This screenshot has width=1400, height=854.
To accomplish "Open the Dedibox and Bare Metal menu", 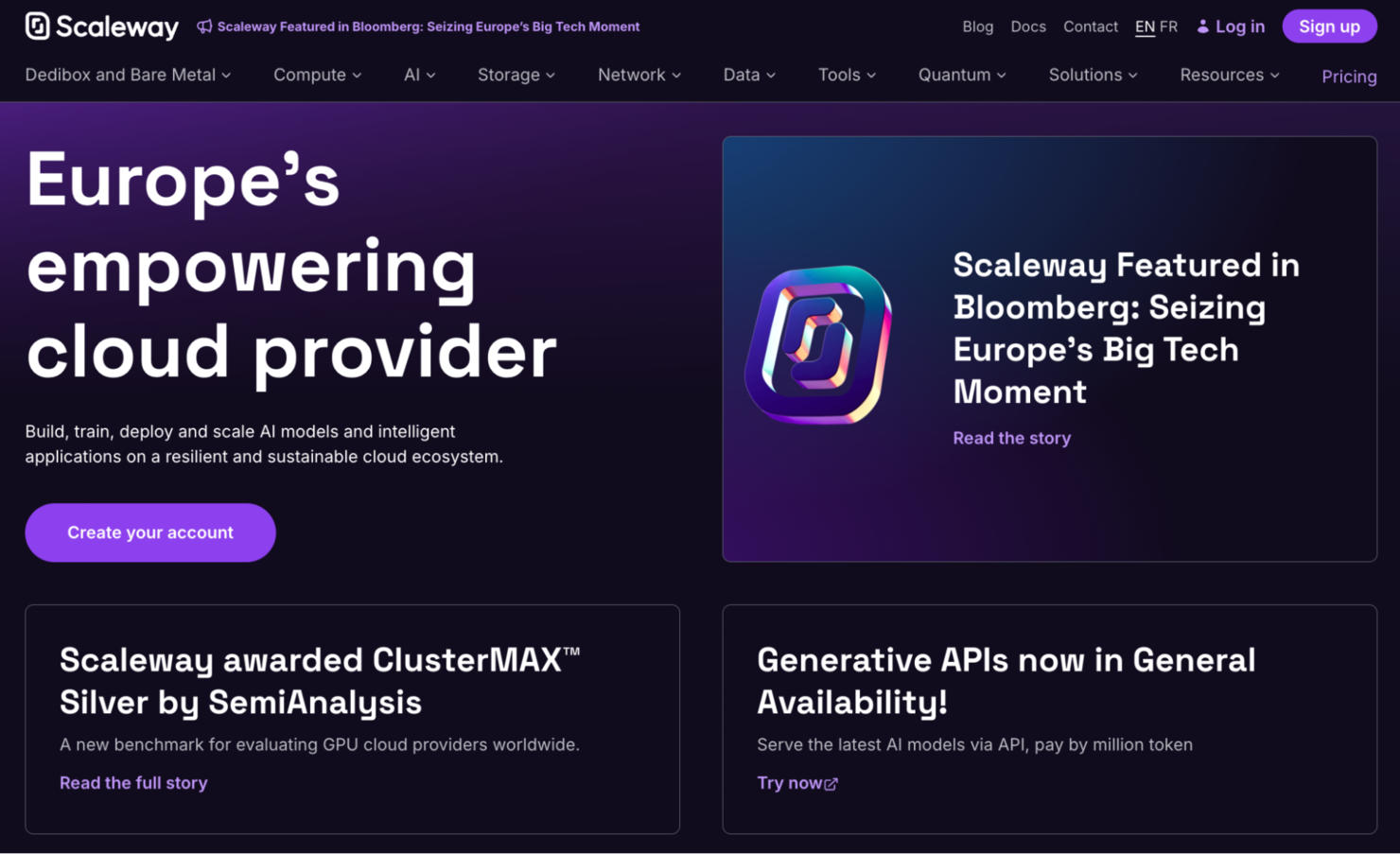I will click(128, 75).
